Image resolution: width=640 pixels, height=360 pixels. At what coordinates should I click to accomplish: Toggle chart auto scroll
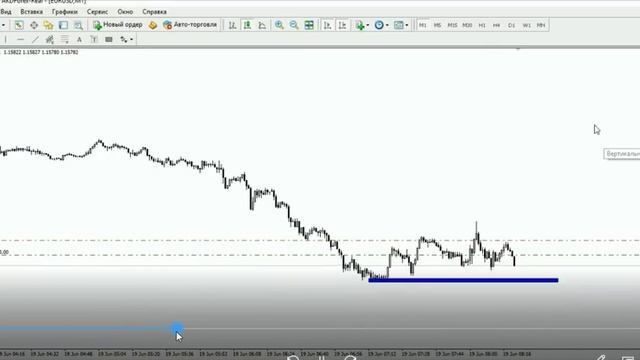(x=327, y=25)
